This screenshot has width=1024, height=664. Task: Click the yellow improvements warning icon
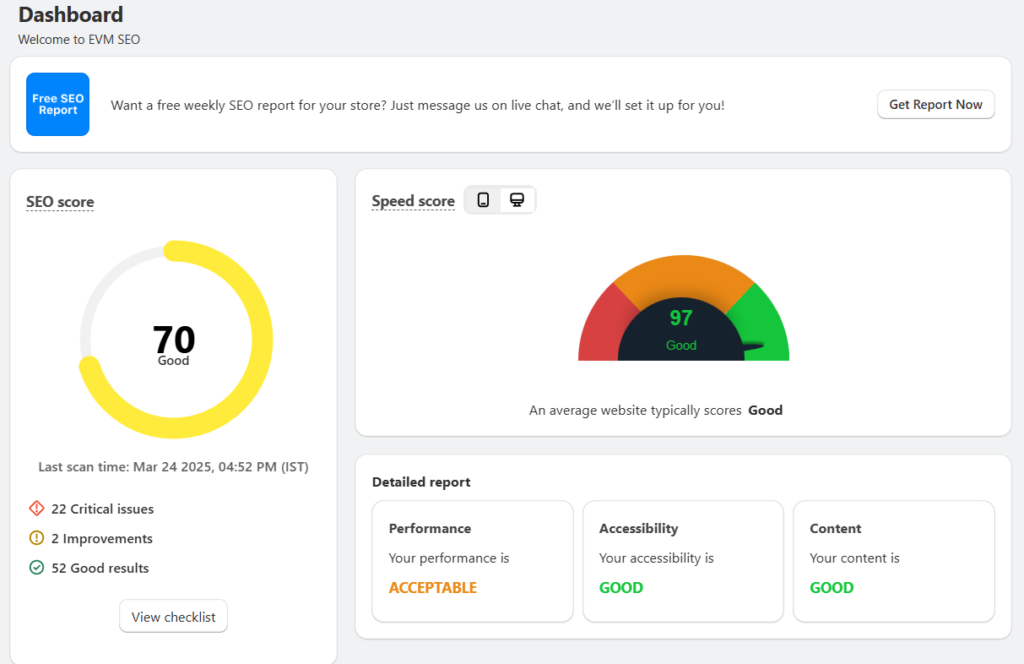click(x=37, y=538)
